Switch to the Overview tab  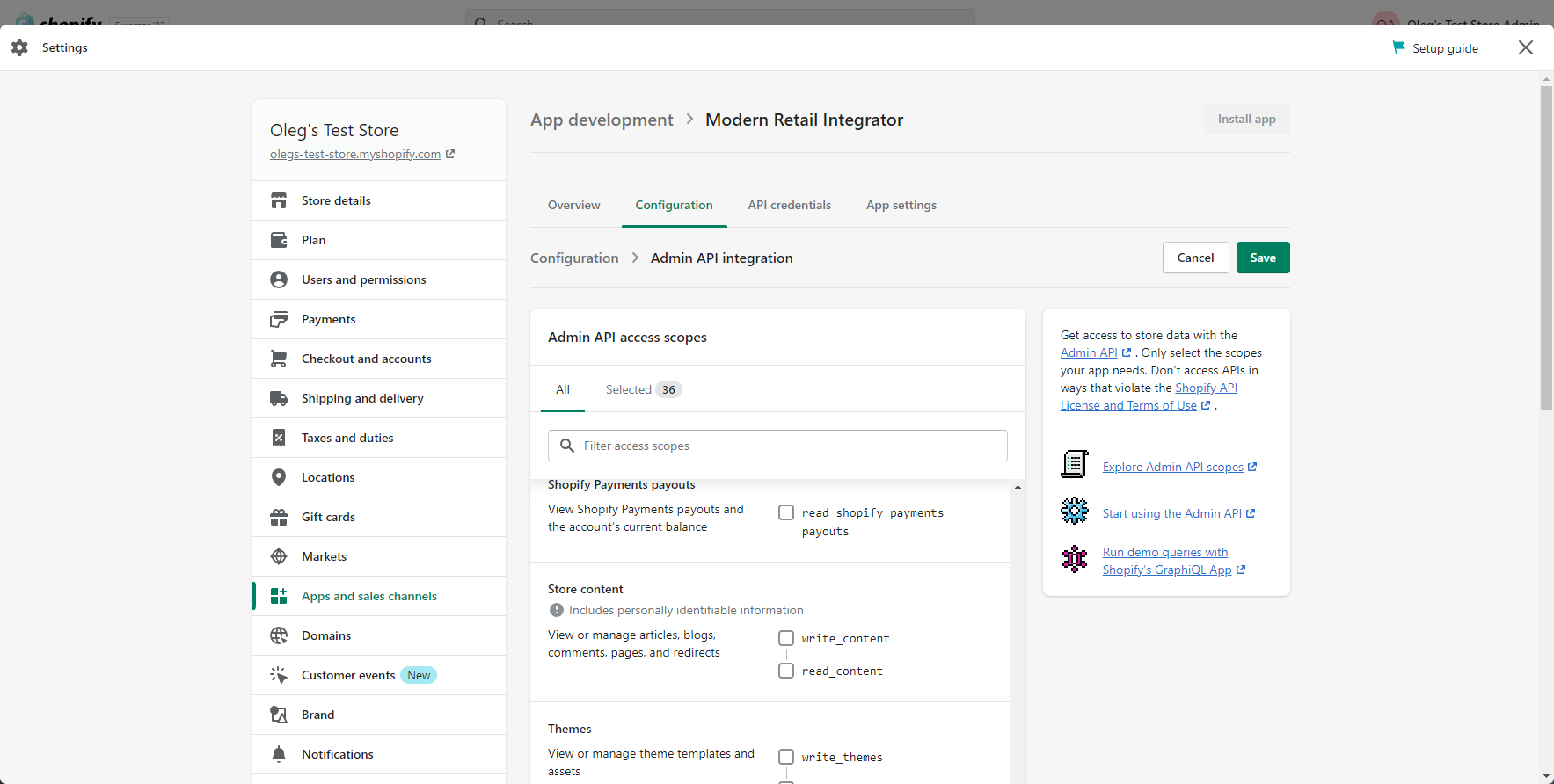574,205
